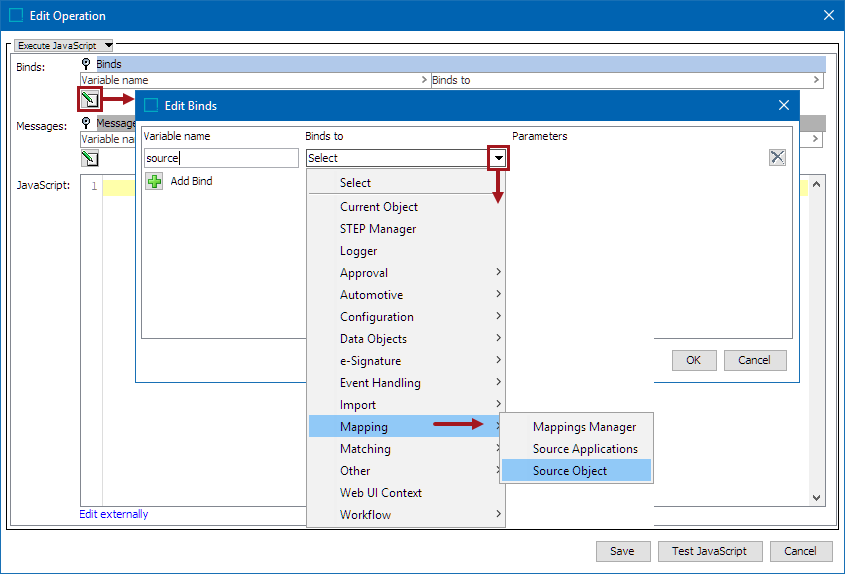
Task: Choose STEP Manager from the list
Action: (378, 229)
